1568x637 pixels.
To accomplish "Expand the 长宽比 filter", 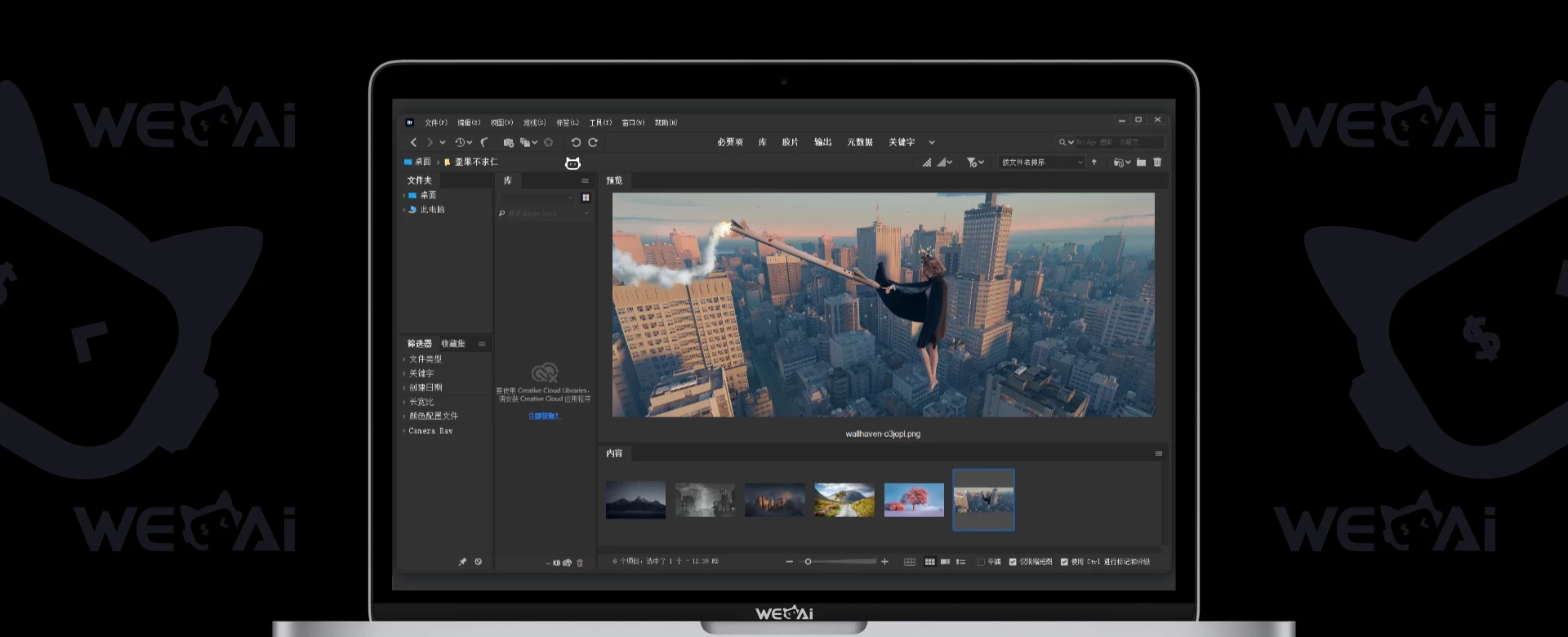I will 403,403.
